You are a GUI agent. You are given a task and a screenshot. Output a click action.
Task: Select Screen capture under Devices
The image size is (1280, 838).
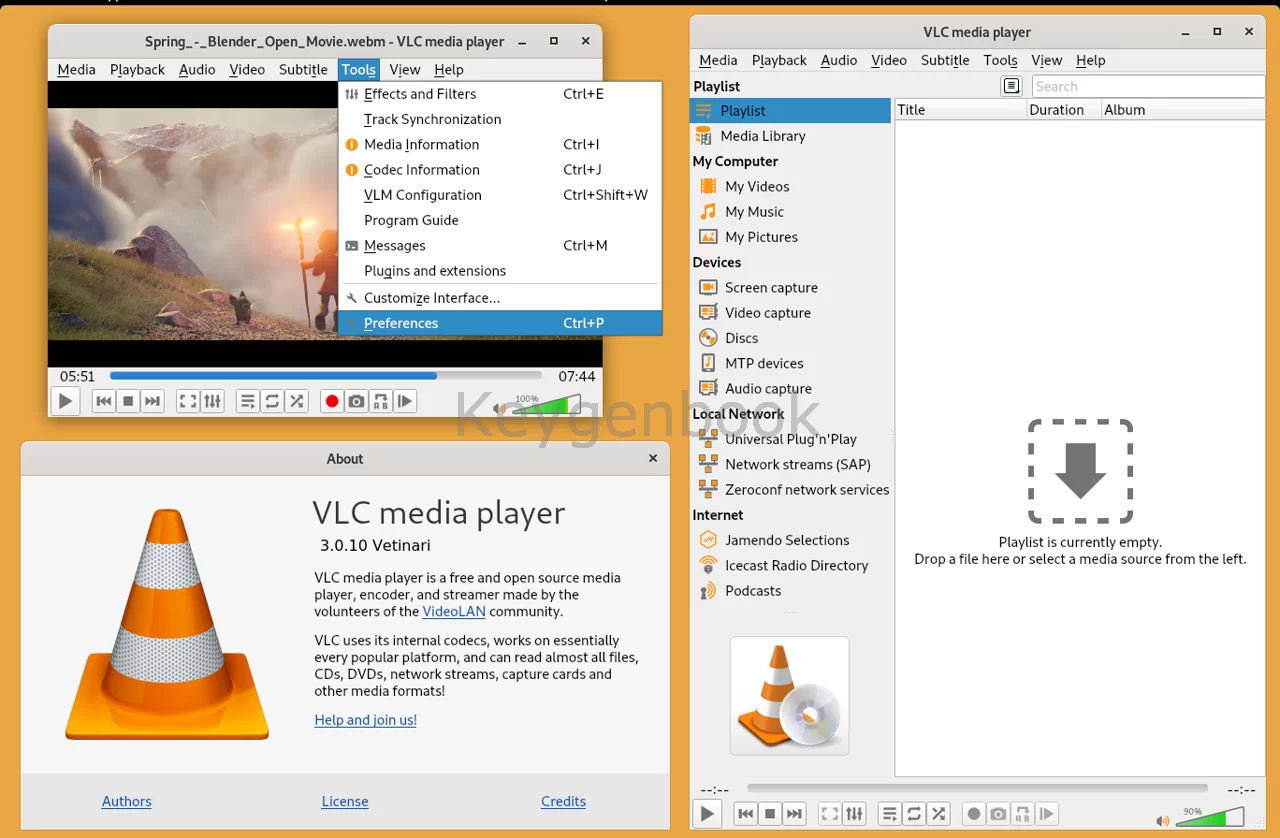tap(770, 288)
